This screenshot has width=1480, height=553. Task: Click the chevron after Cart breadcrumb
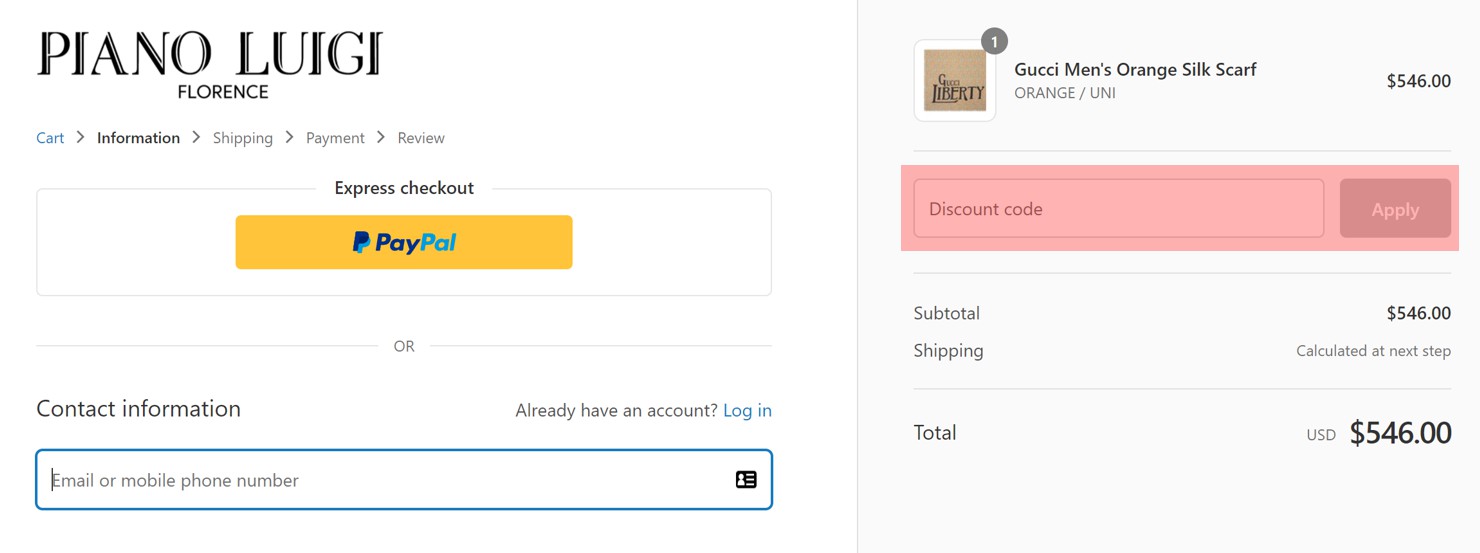click(x=81, y=137)
